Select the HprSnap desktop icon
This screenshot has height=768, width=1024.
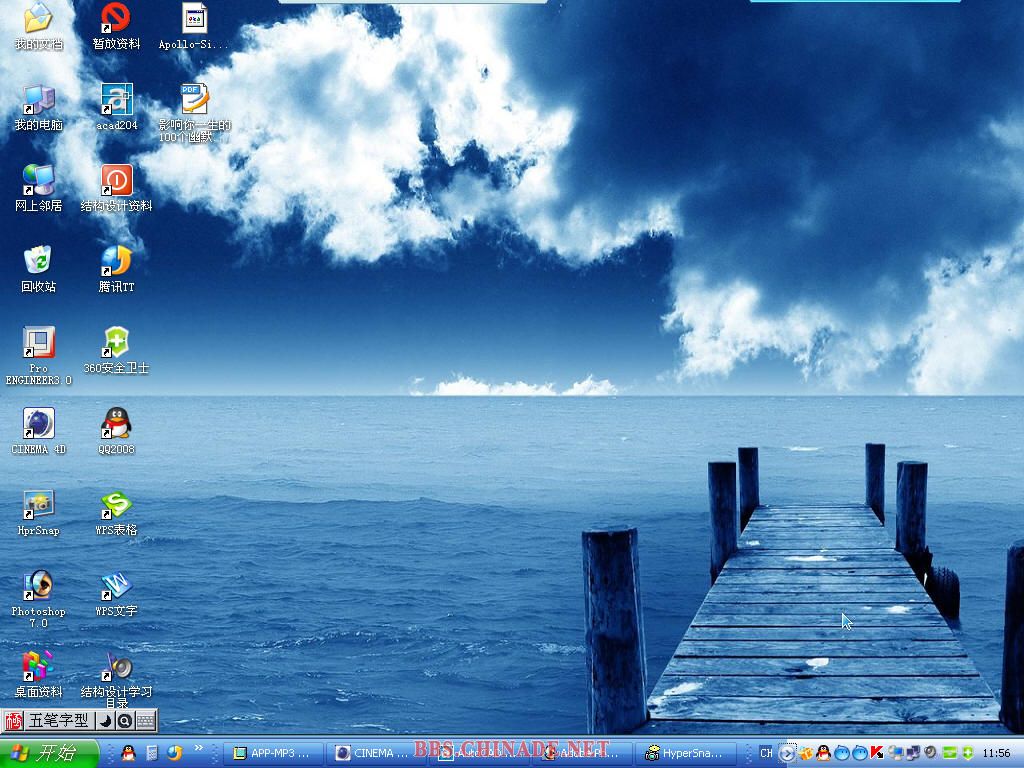coord(38,505)
